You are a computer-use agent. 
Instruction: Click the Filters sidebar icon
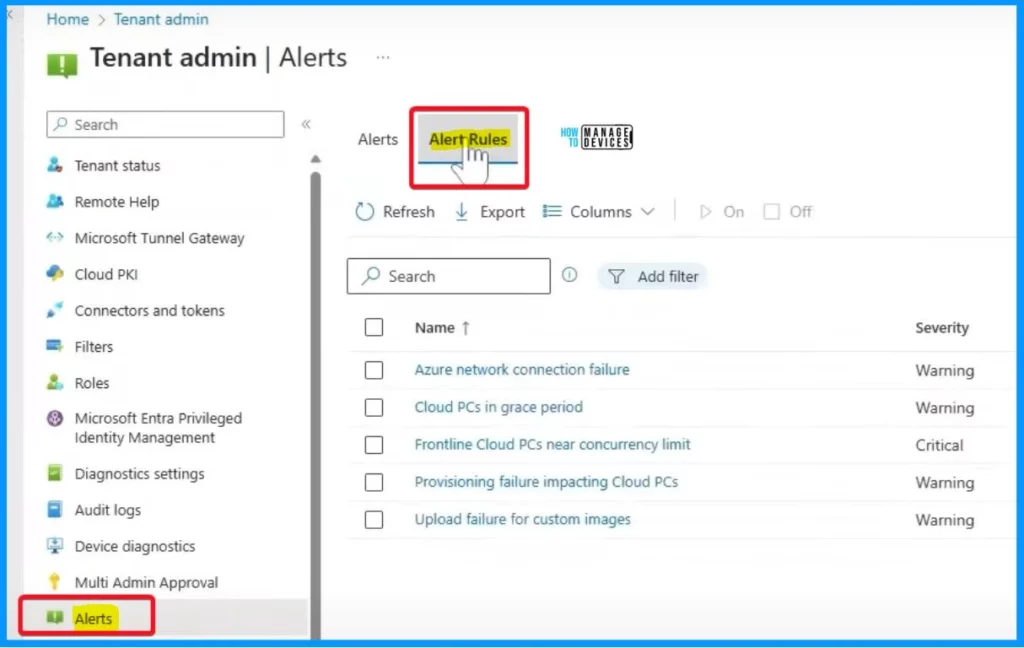[x=55, y=346]
